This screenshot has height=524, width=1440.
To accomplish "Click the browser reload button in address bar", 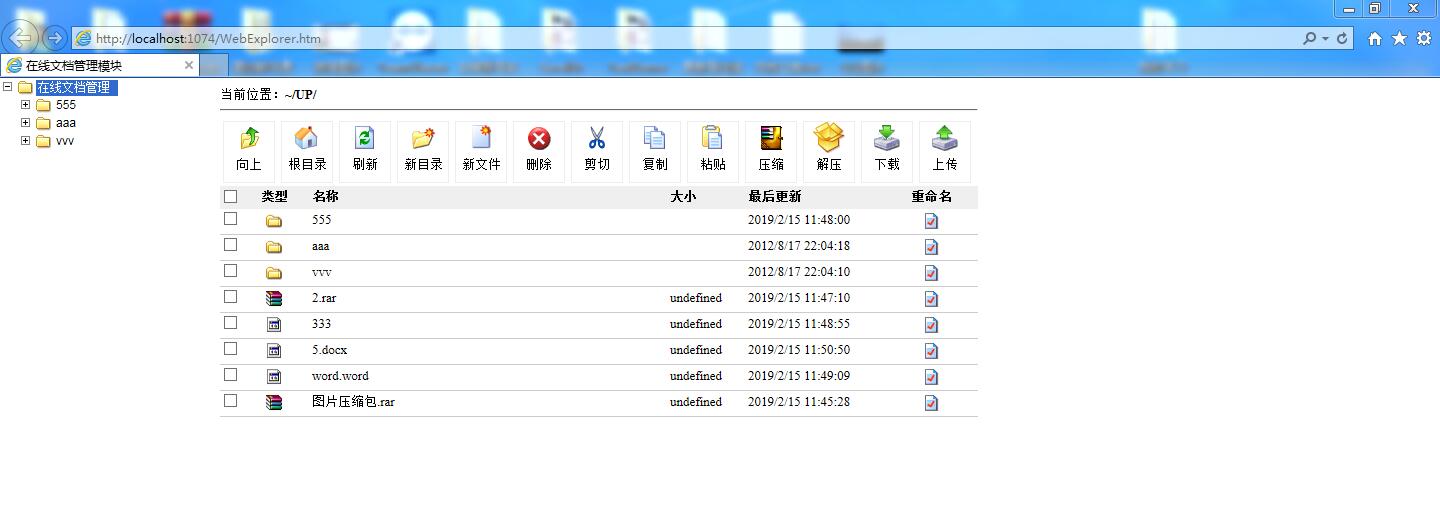I will tap(1342, 38).
